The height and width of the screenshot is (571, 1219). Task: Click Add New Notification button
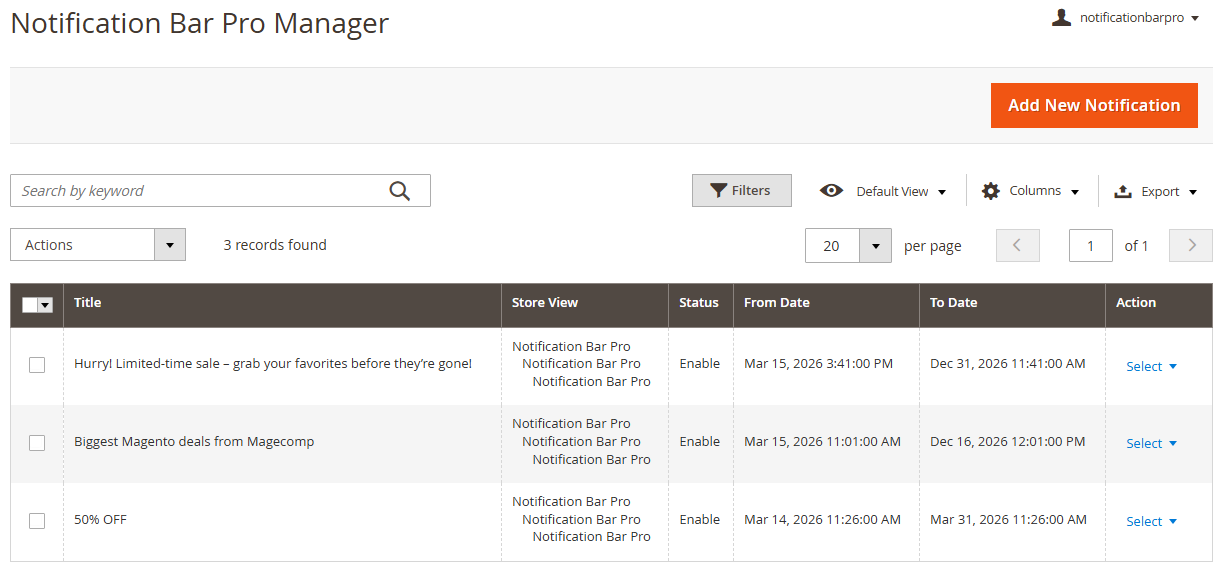pyautogui.click(x=1093, y=105)
